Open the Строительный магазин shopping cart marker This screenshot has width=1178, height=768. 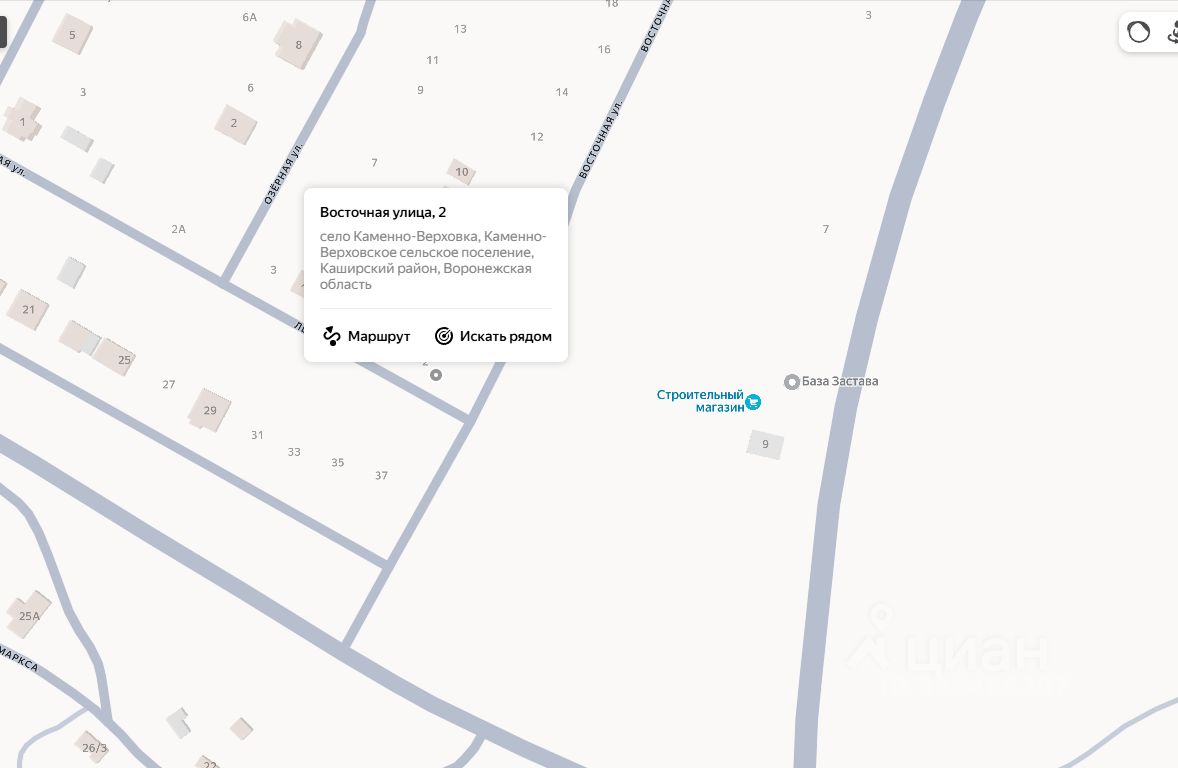coord(753,402)
